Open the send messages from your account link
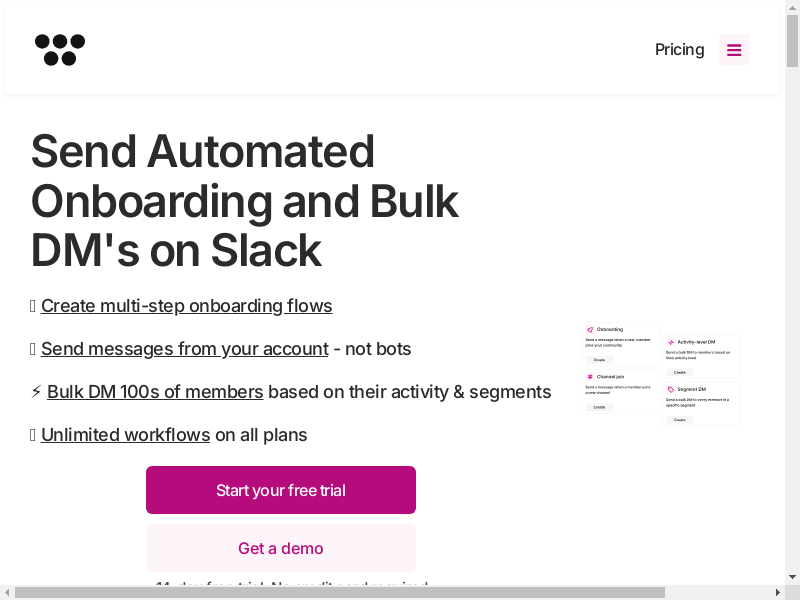 (x=184, y=349)
